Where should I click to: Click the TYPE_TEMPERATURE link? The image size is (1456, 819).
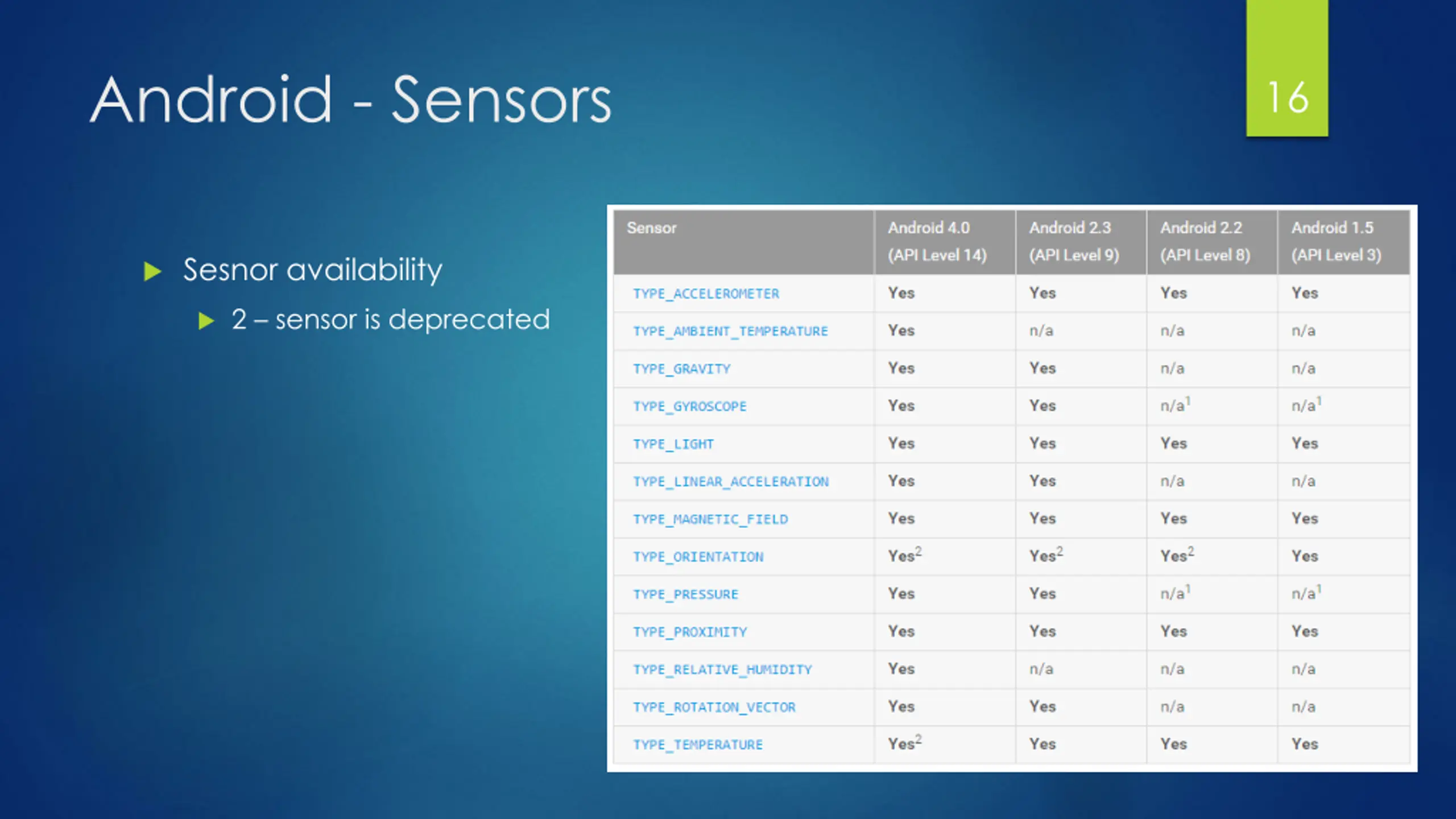698,744
